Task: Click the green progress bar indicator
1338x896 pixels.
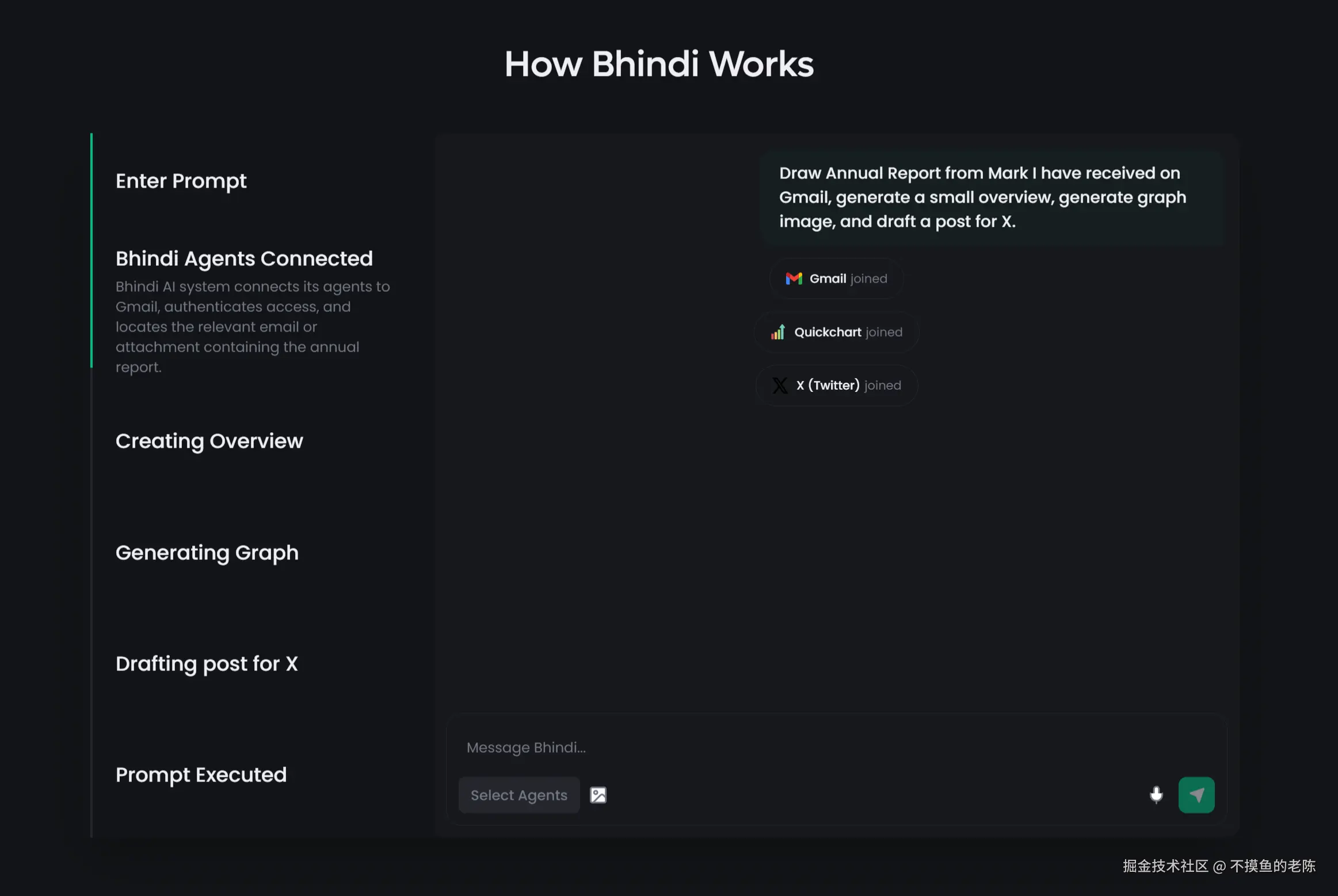Action: (91, 250)
